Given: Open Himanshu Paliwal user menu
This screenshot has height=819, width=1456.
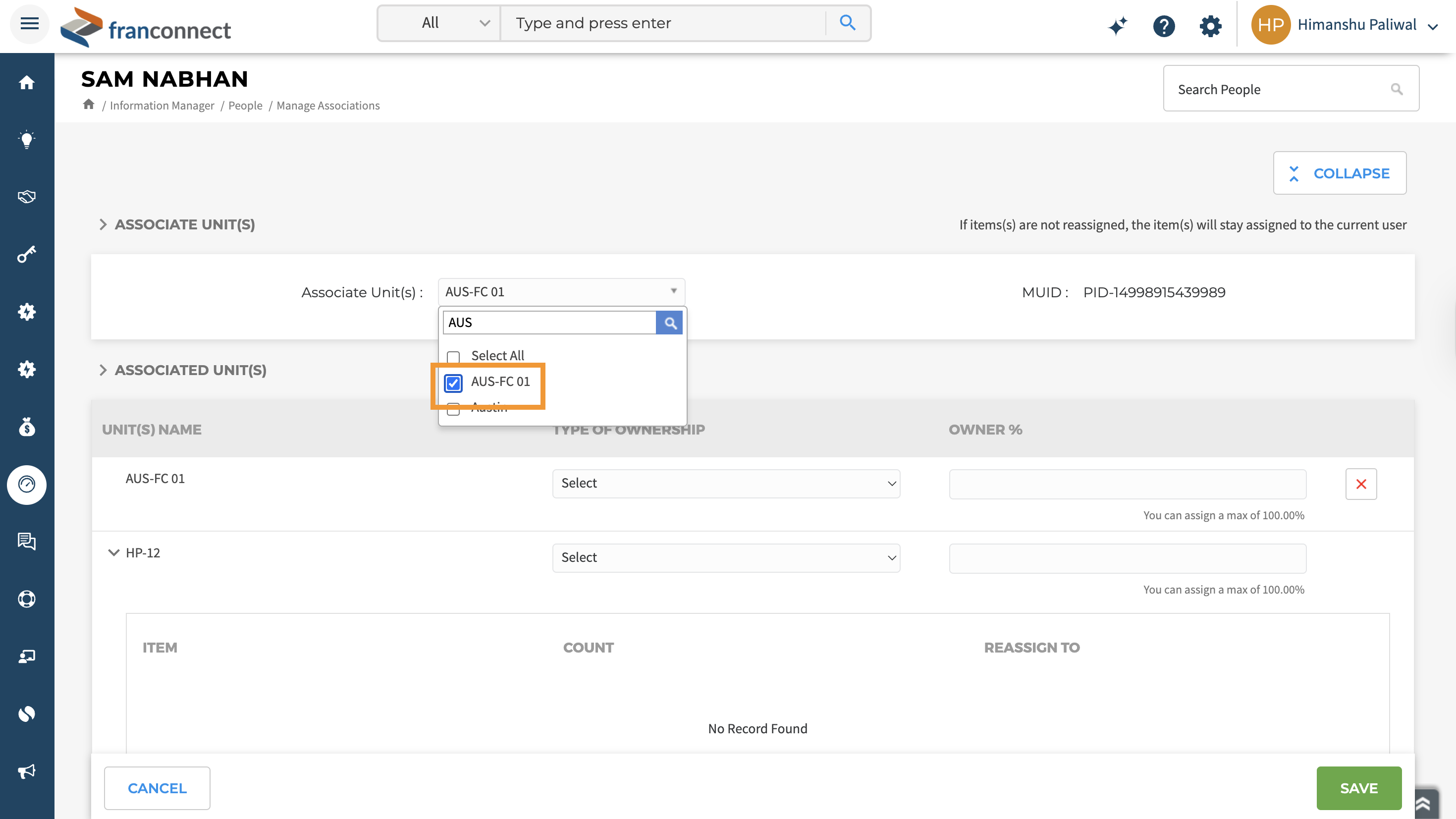Looking at the screenshot, I should pos(1356,25).
